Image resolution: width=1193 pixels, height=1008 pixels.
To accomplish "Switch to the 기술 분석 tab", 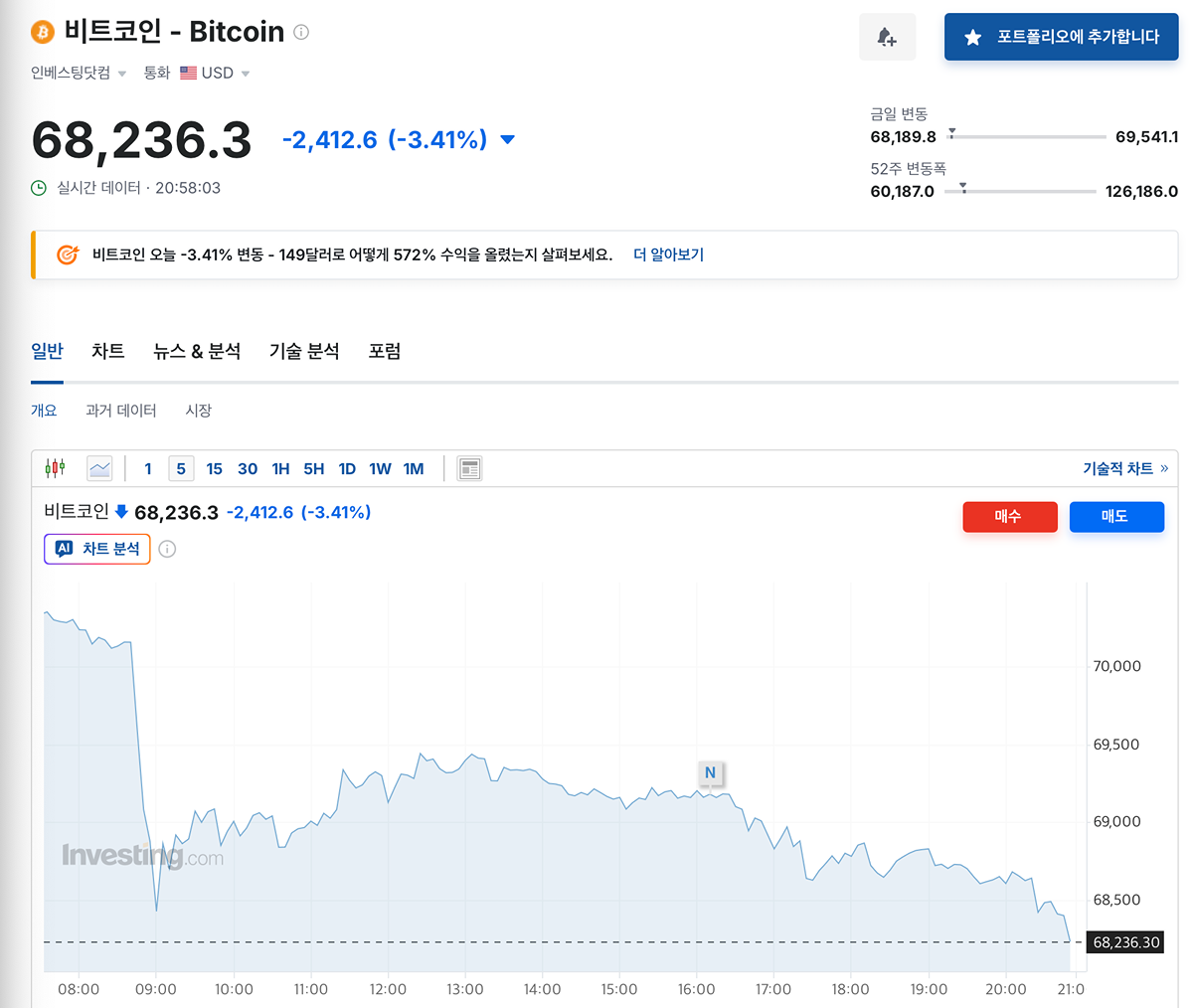I will point(304,351).
